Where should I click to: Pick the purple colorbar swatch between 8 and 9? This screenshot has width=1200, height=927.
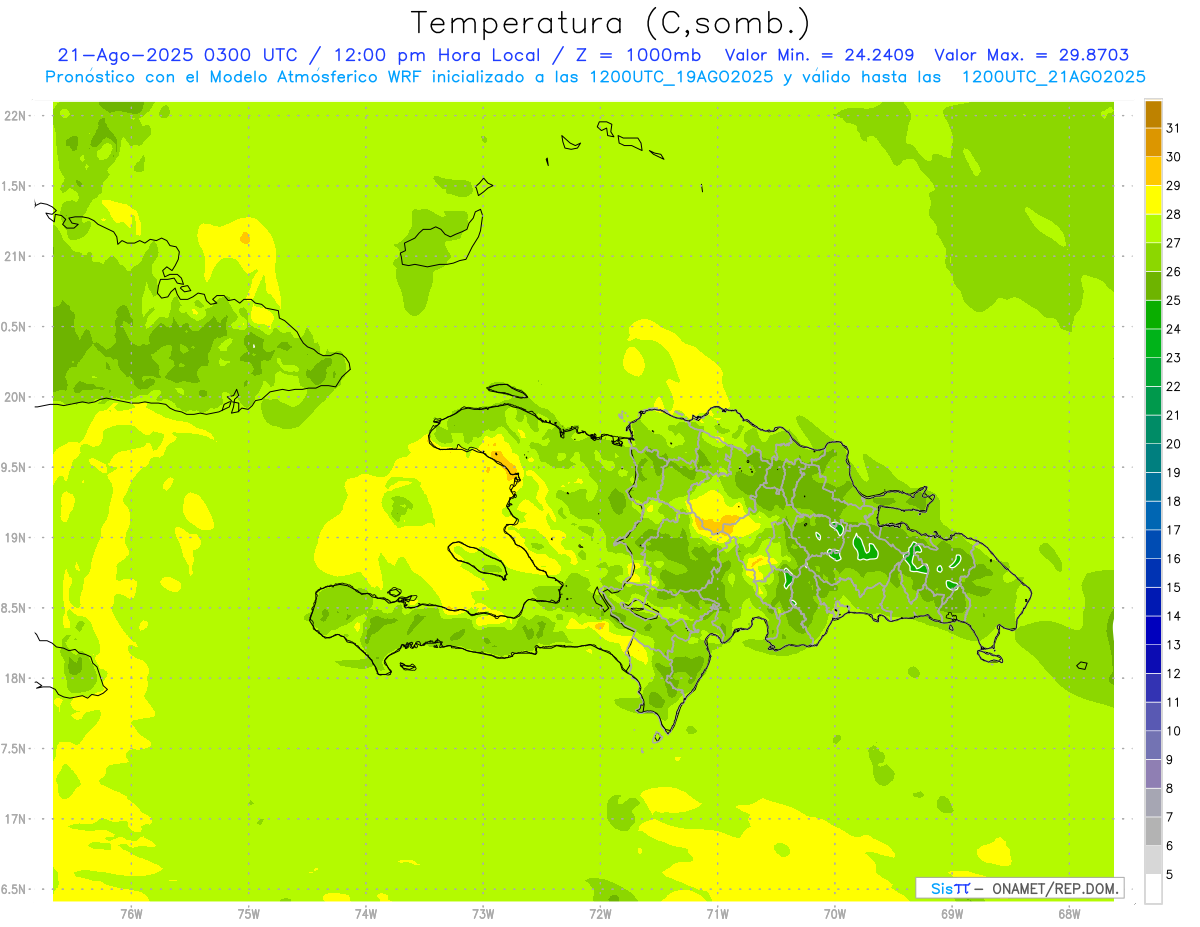click(1153, 775)
